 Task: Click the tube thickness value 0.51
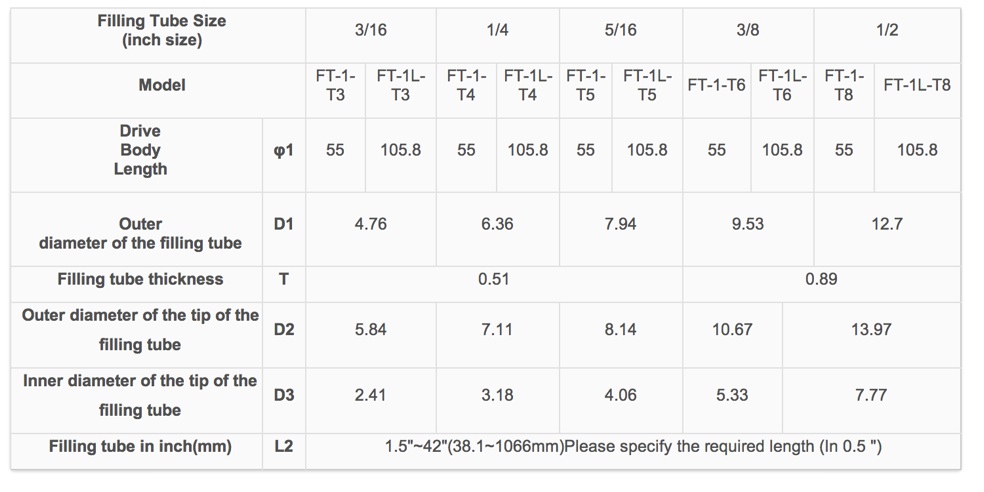click(x=493, y=279)
